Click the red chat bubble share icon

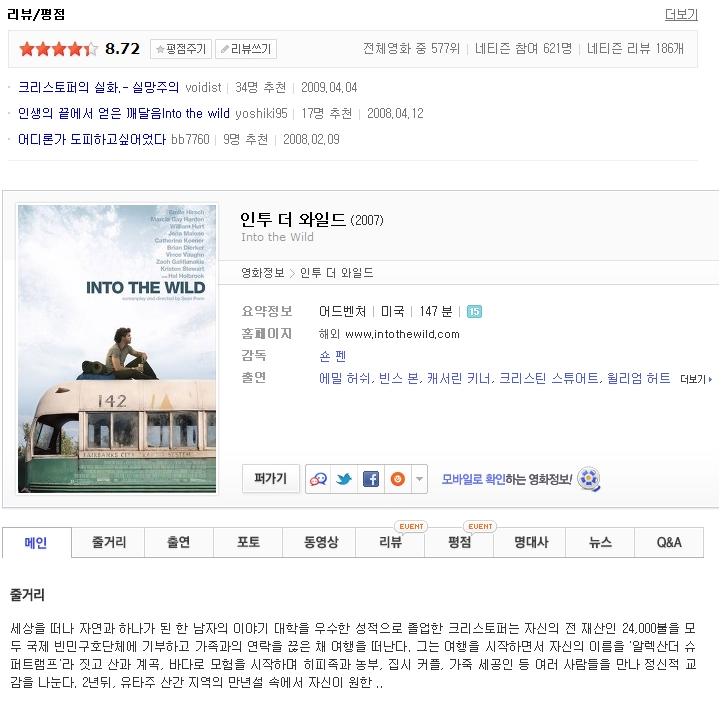click(x=318, y=479)
